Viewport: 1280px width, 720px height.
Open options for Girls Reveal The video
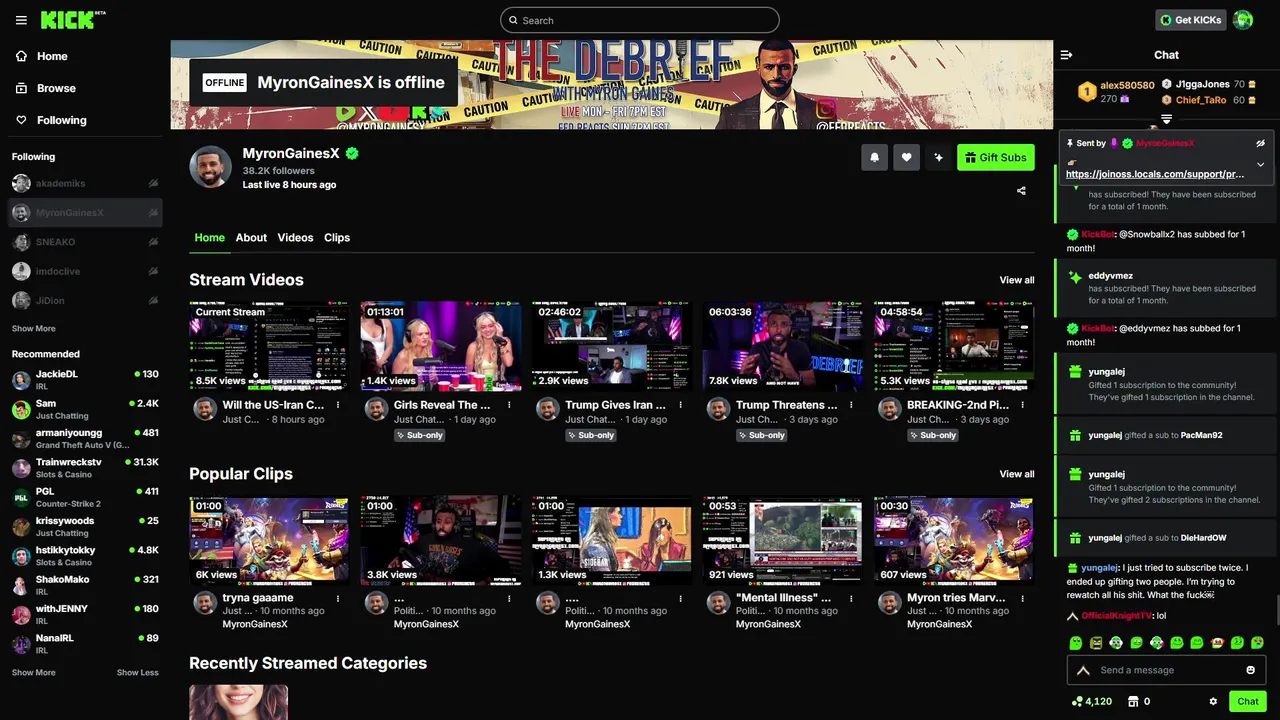(509, 405)
